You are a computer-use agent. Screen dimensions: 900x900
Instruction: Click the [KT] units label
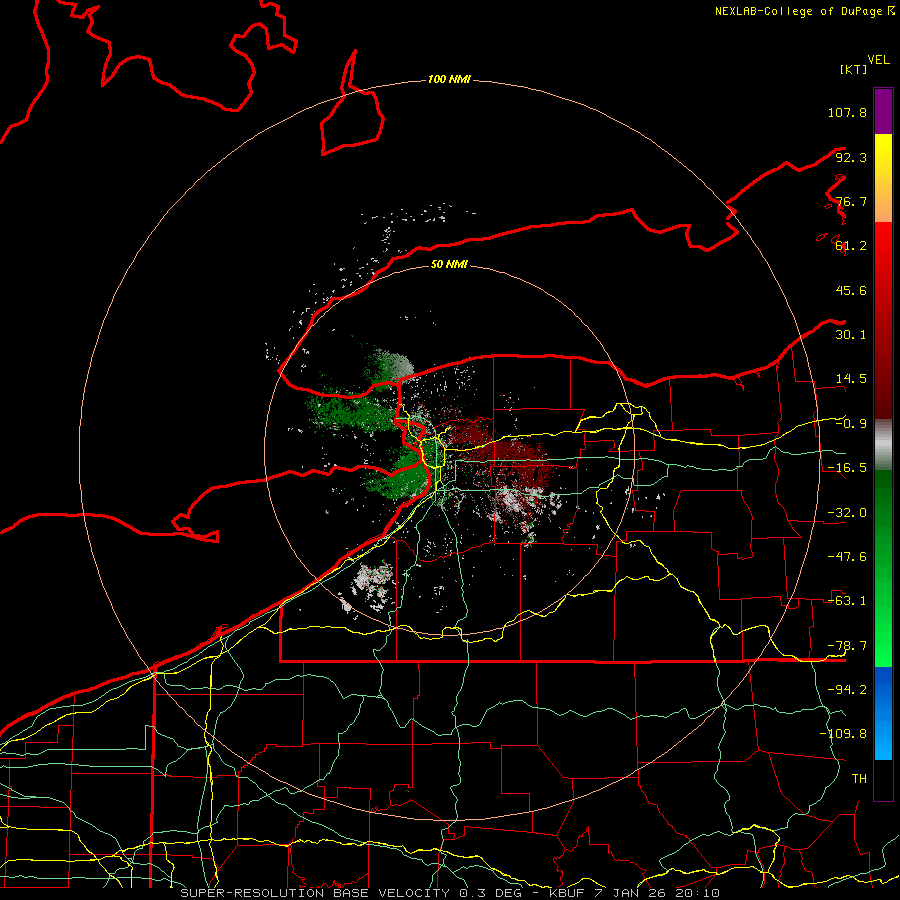coord(854,69)
